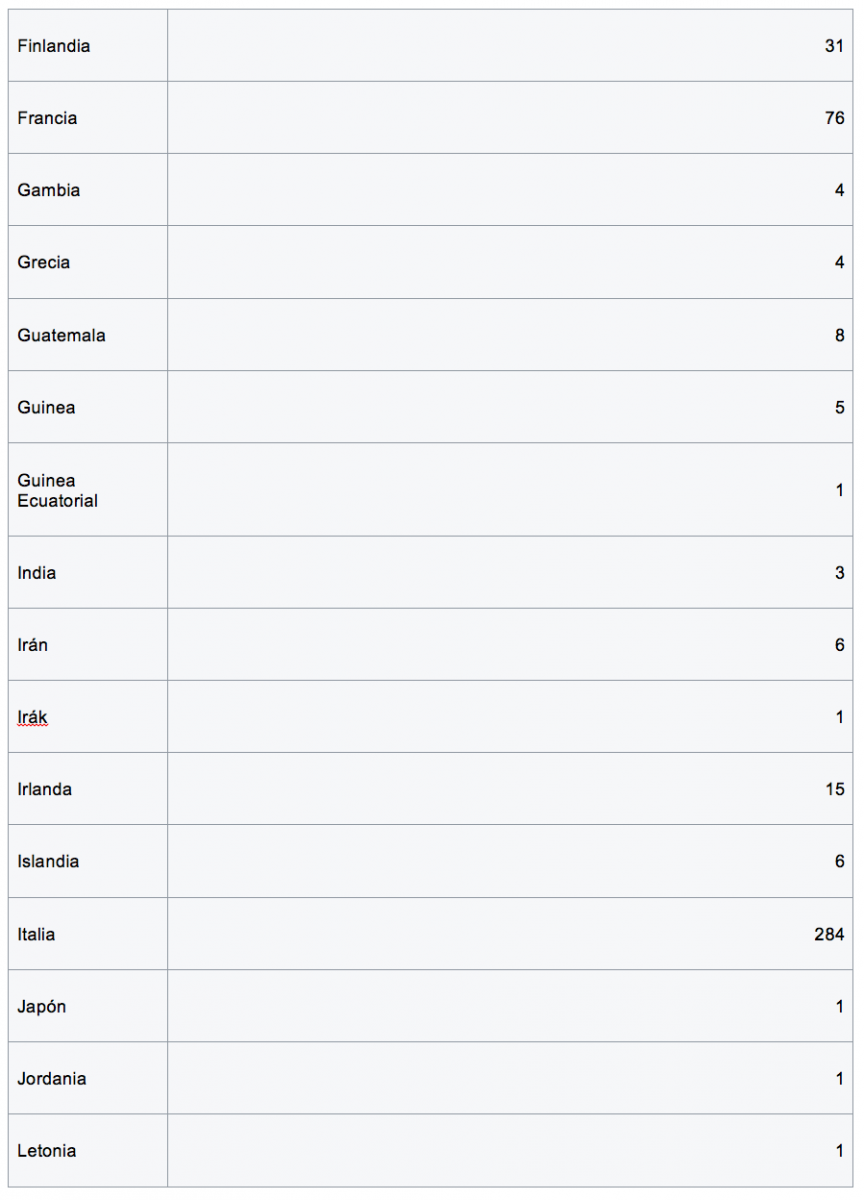Viewport: 864px width, 1200px height.
Task: Click the Letonia country cell
Action: click(46, 1150)
